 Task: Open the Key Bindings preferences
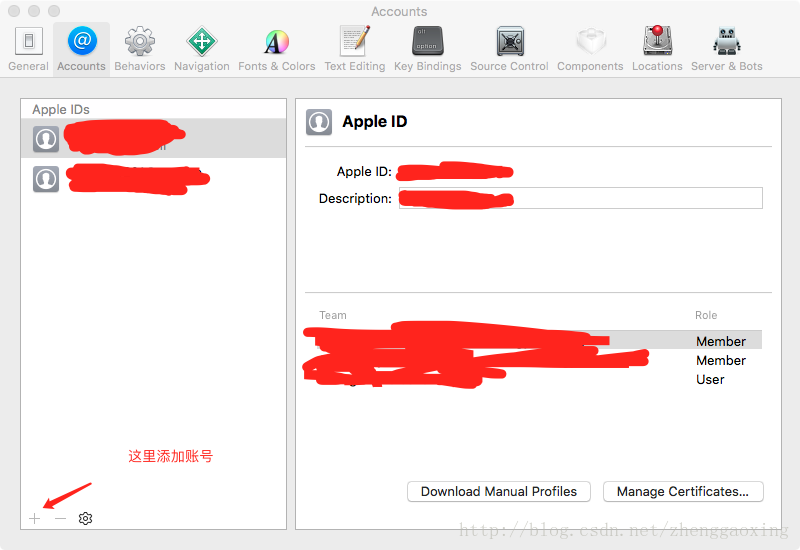coord(428,49)
